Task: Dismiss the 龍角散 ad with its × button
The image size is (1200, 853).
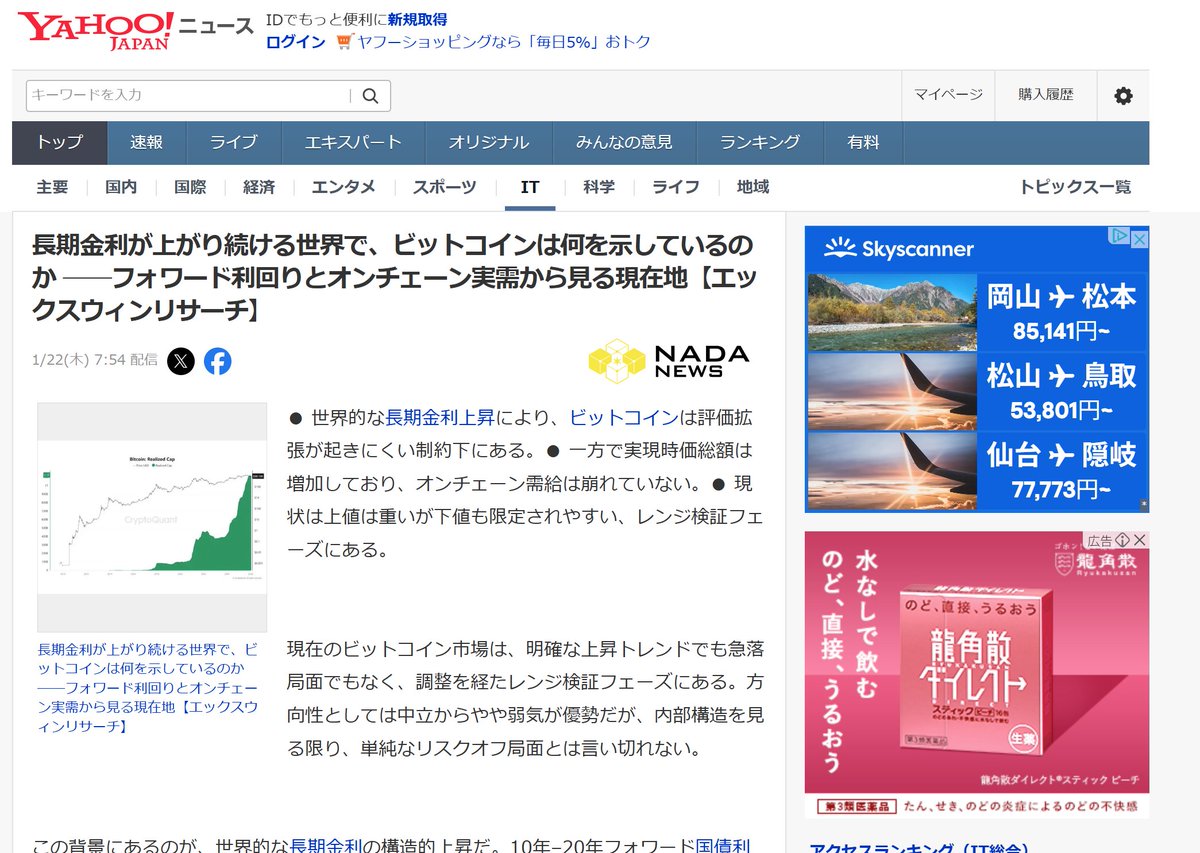Action: tap(1140, 540)
